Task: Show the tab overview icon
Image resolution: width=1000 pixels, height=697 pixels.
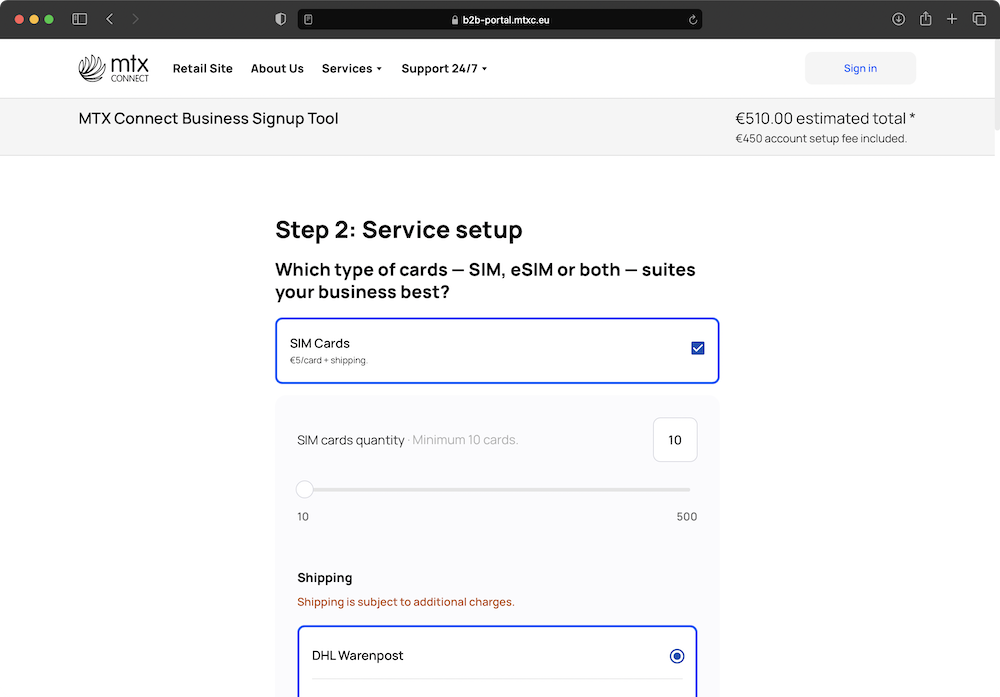Action: (979, 19)
